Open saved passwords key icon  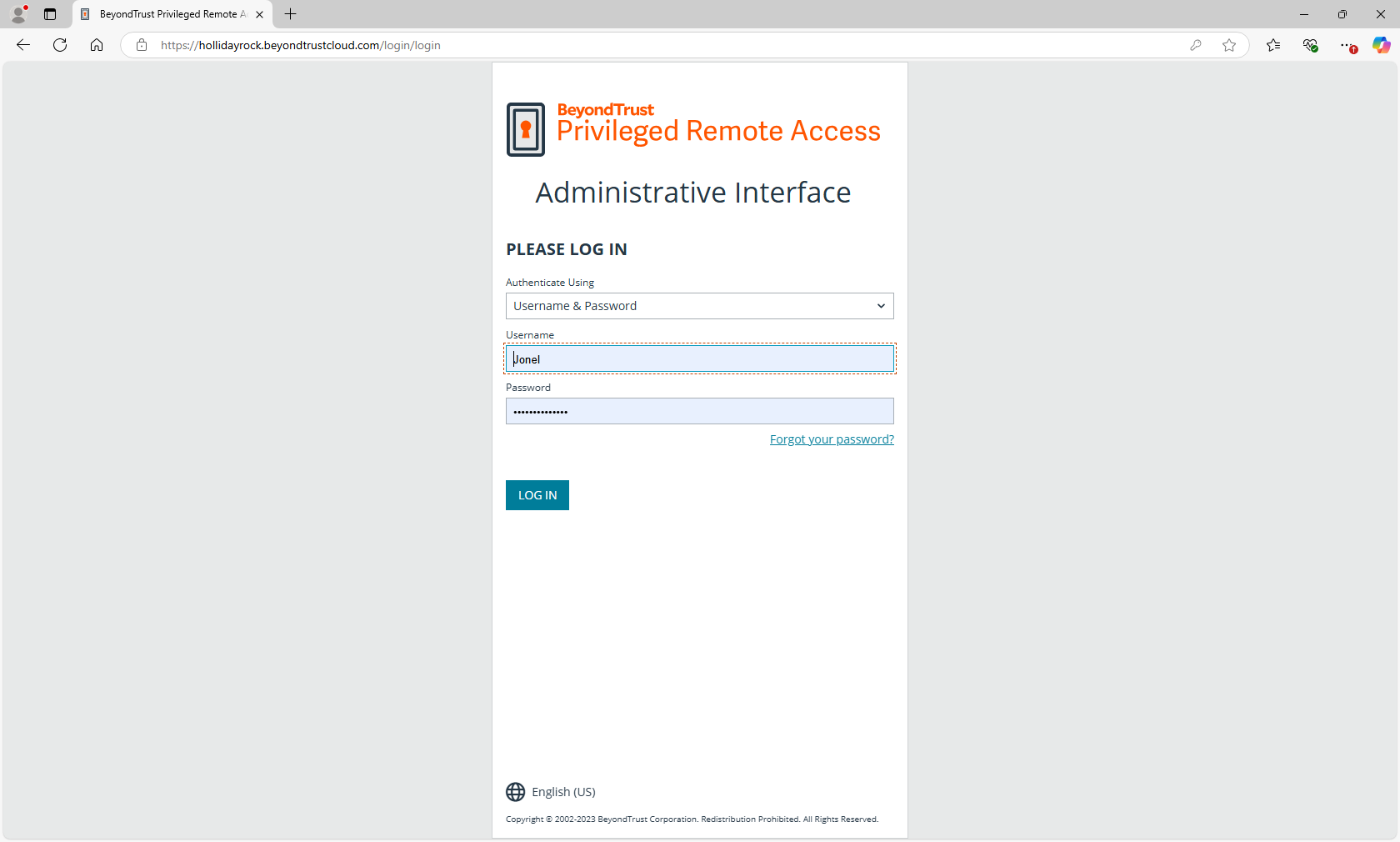point(1196,45)
